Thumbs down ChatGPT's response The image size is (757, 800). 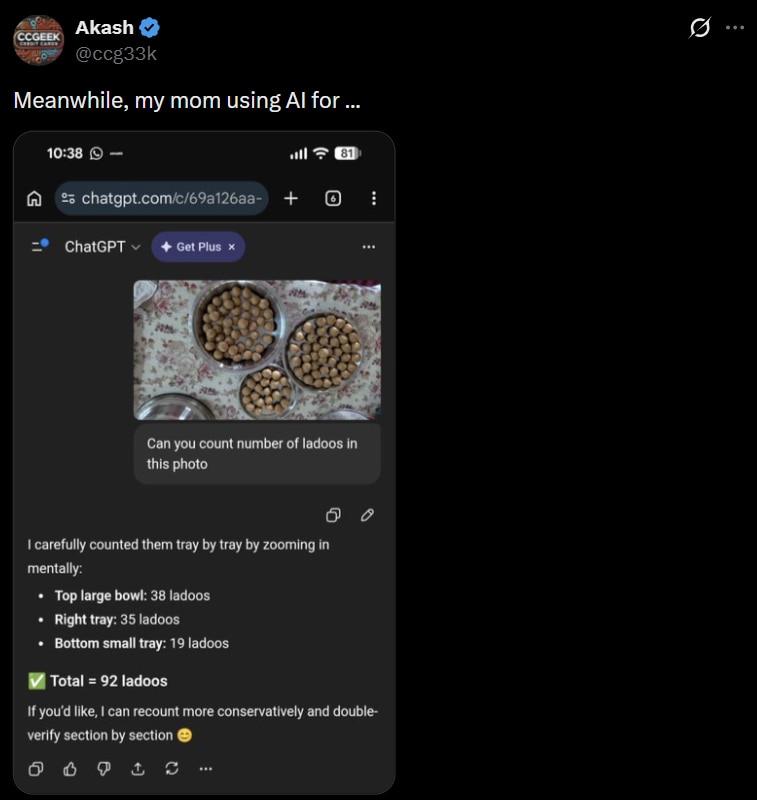click(102, 768)
